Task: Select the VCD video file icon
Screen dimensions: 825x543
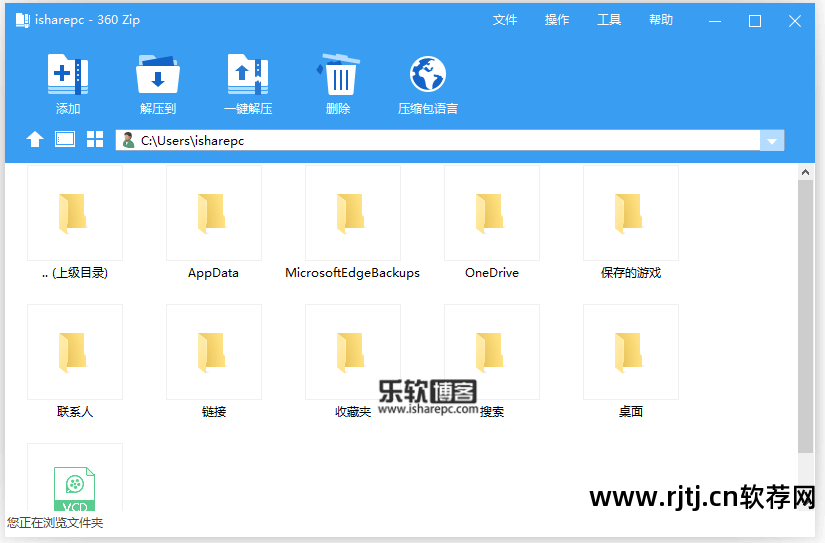Action: point(75,489)
